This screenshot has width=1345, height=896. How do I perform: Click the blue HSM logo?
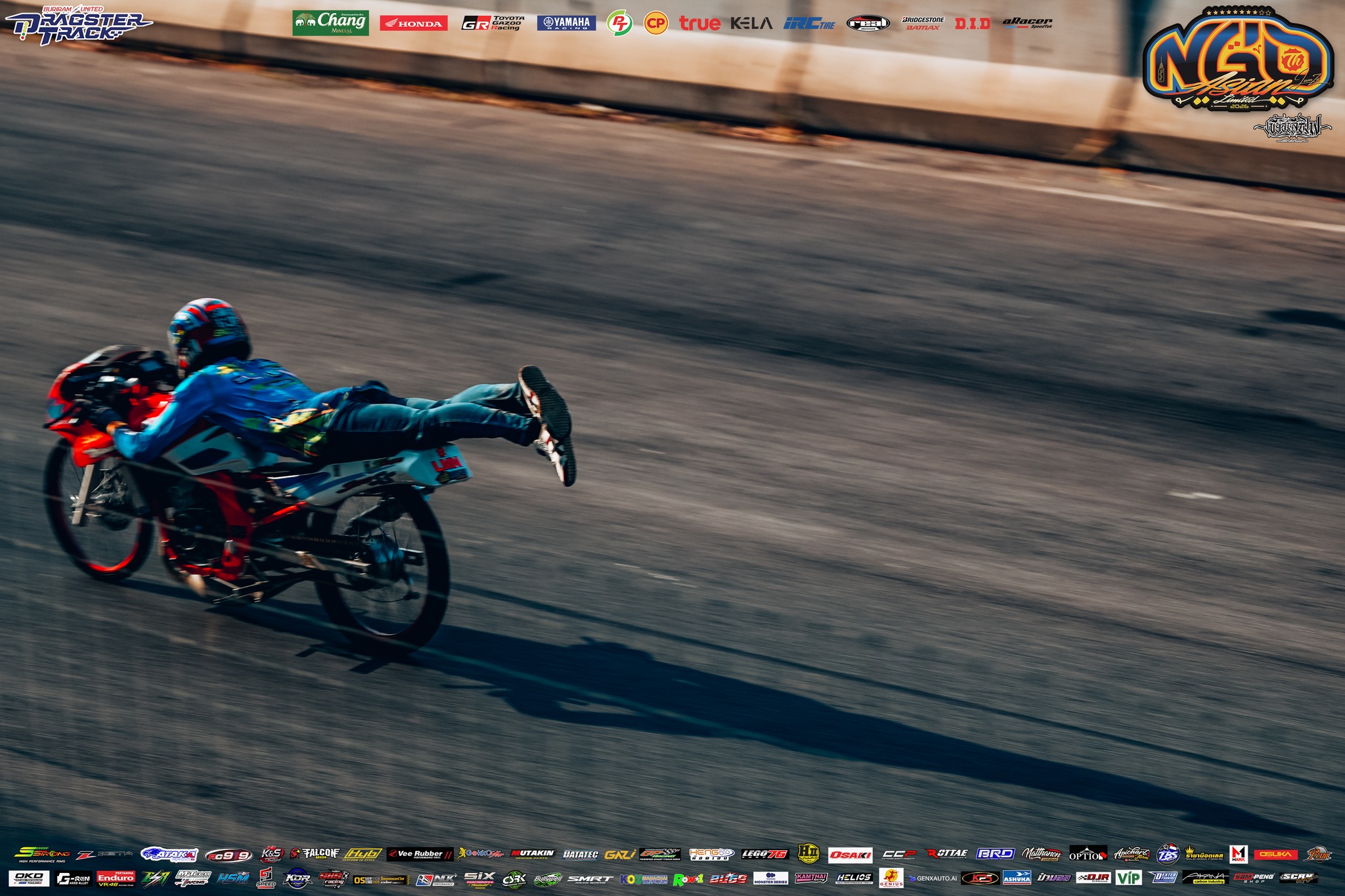(x=233, y=878)
